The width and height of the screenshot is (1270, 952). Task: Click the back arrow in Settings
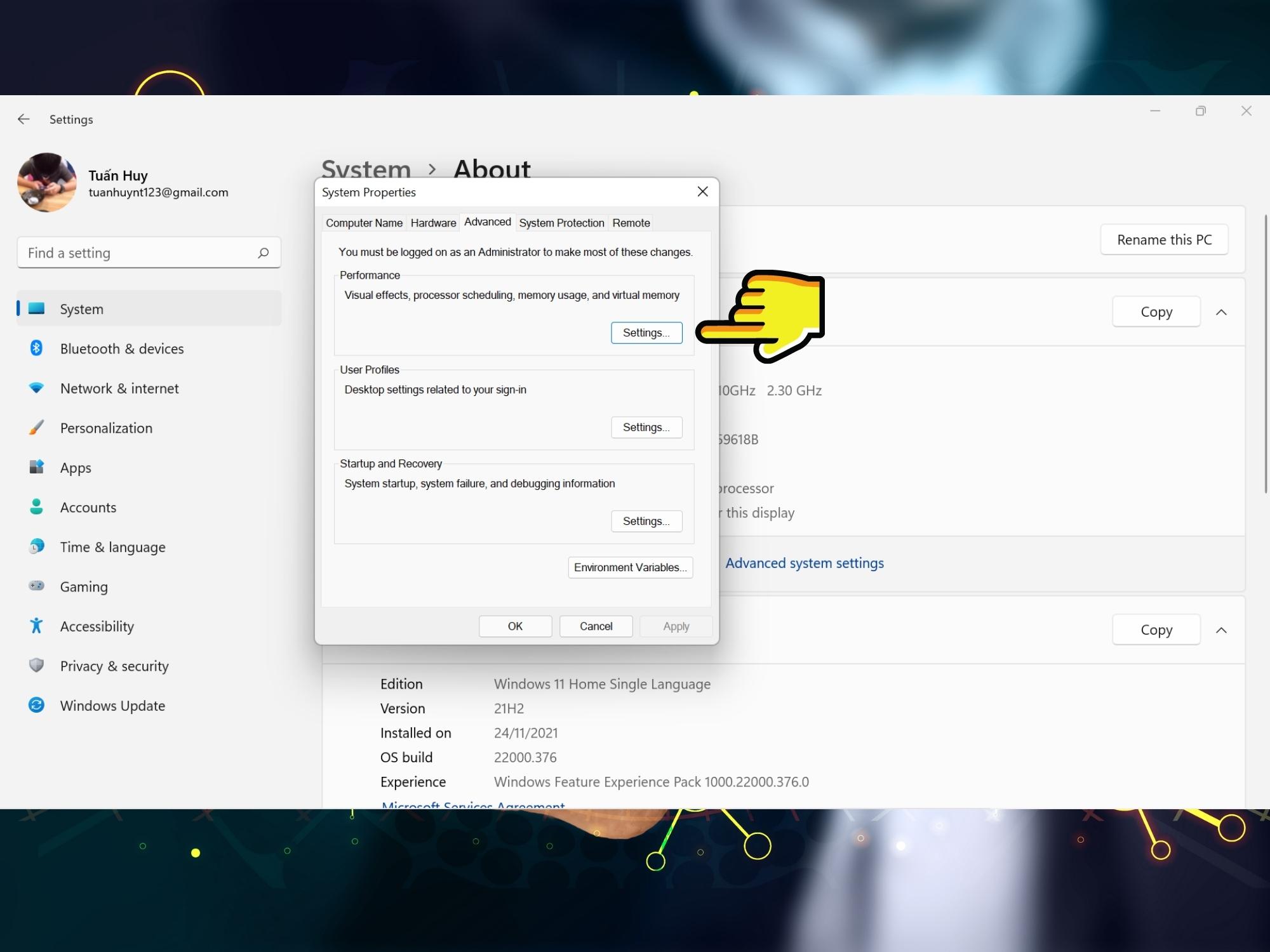point(23,119)
